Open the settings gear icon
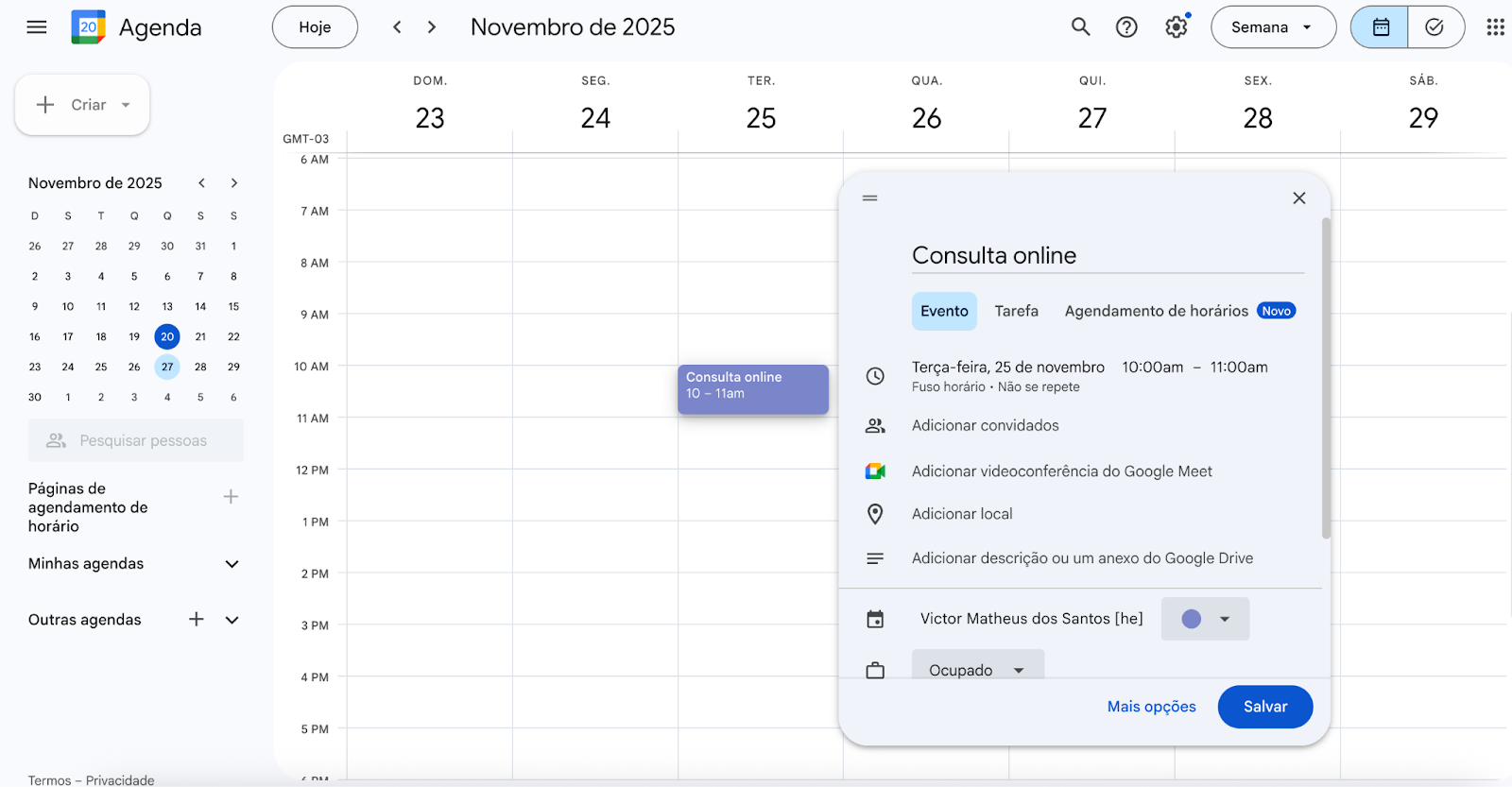Image resolution: width=1512 pixels, height=787 pixels. [x=1177, y=27]
